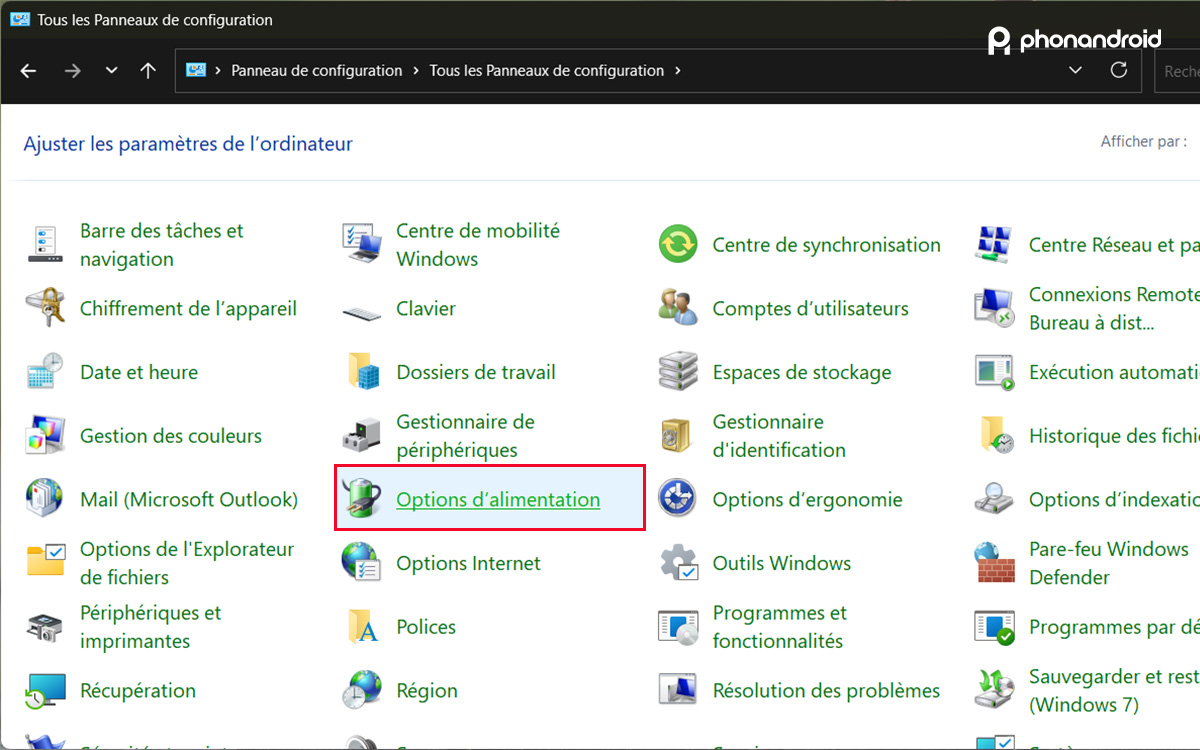This screenshot has height=750, width=1200.
Task: Open Résolution des problèmes link
Action: 826,691
